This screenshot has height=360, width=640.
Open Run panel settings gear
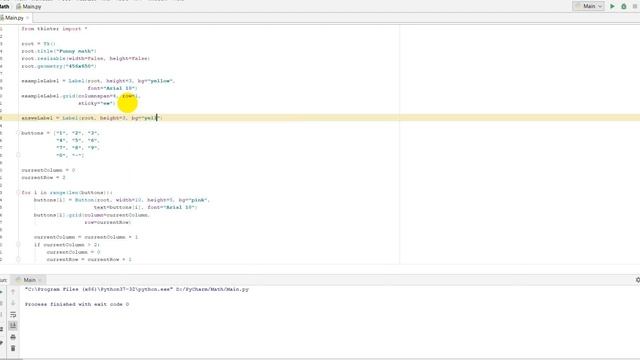pos(638,280)
